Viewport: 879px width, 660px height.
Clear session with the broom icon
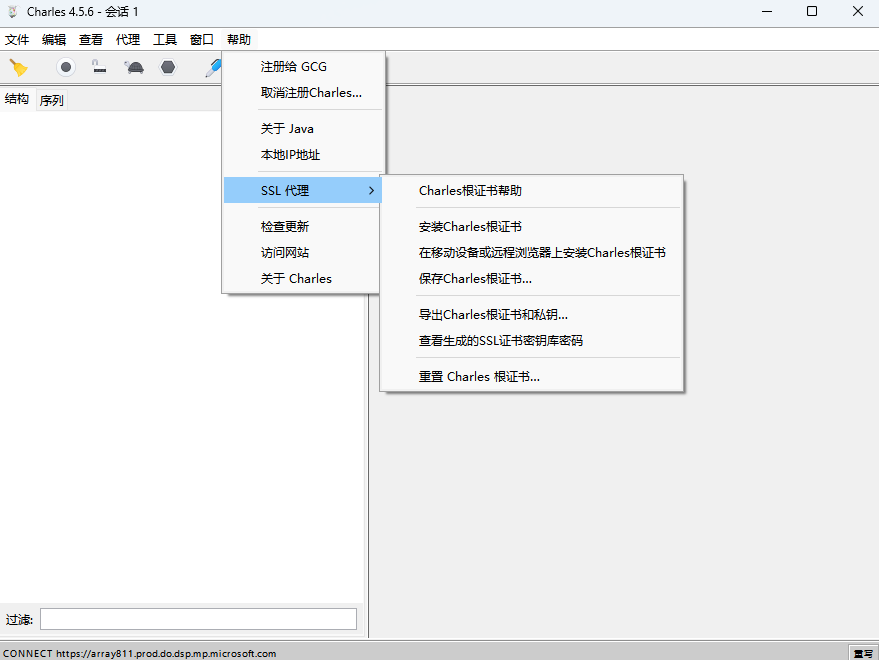[18, 68]
